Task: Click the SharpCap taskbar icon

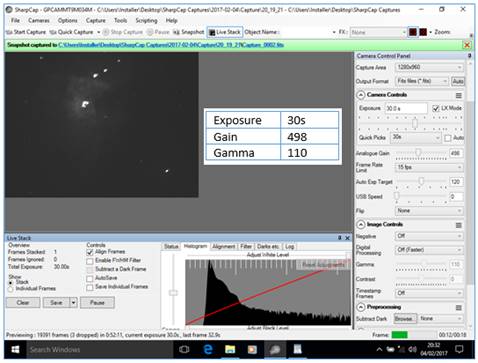Action: [x=275, y=349]
